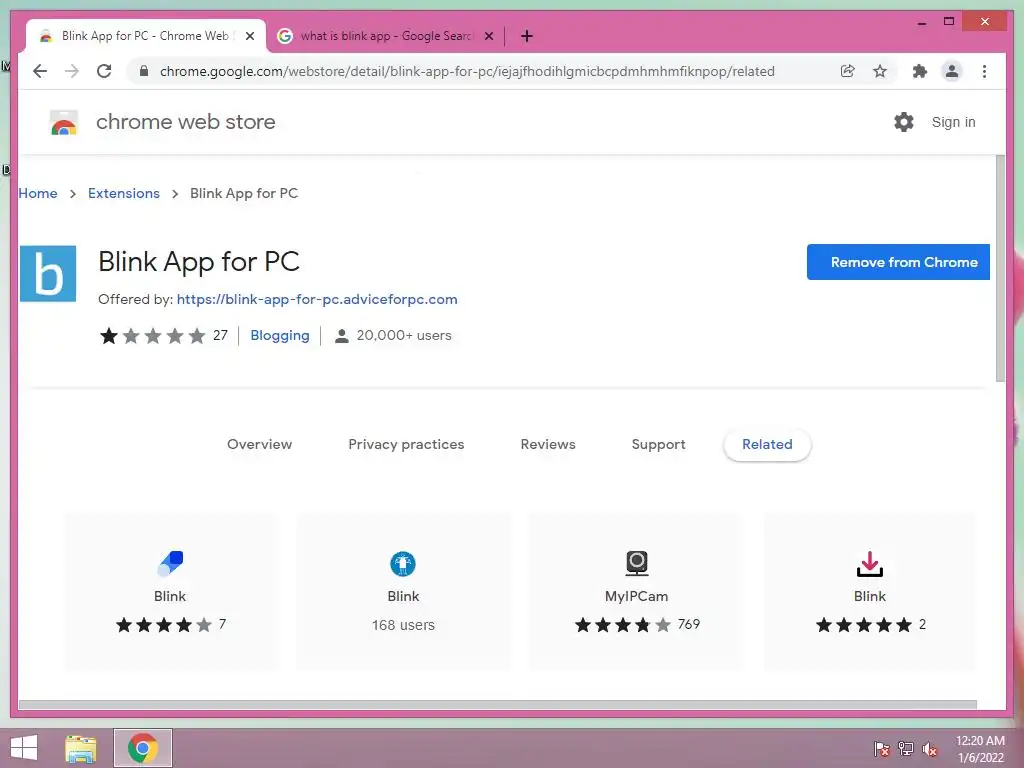Viewport: 1024px width, 768px height.
Task: Open the Blink card with 168 users
Action: [x=403, y=592]
